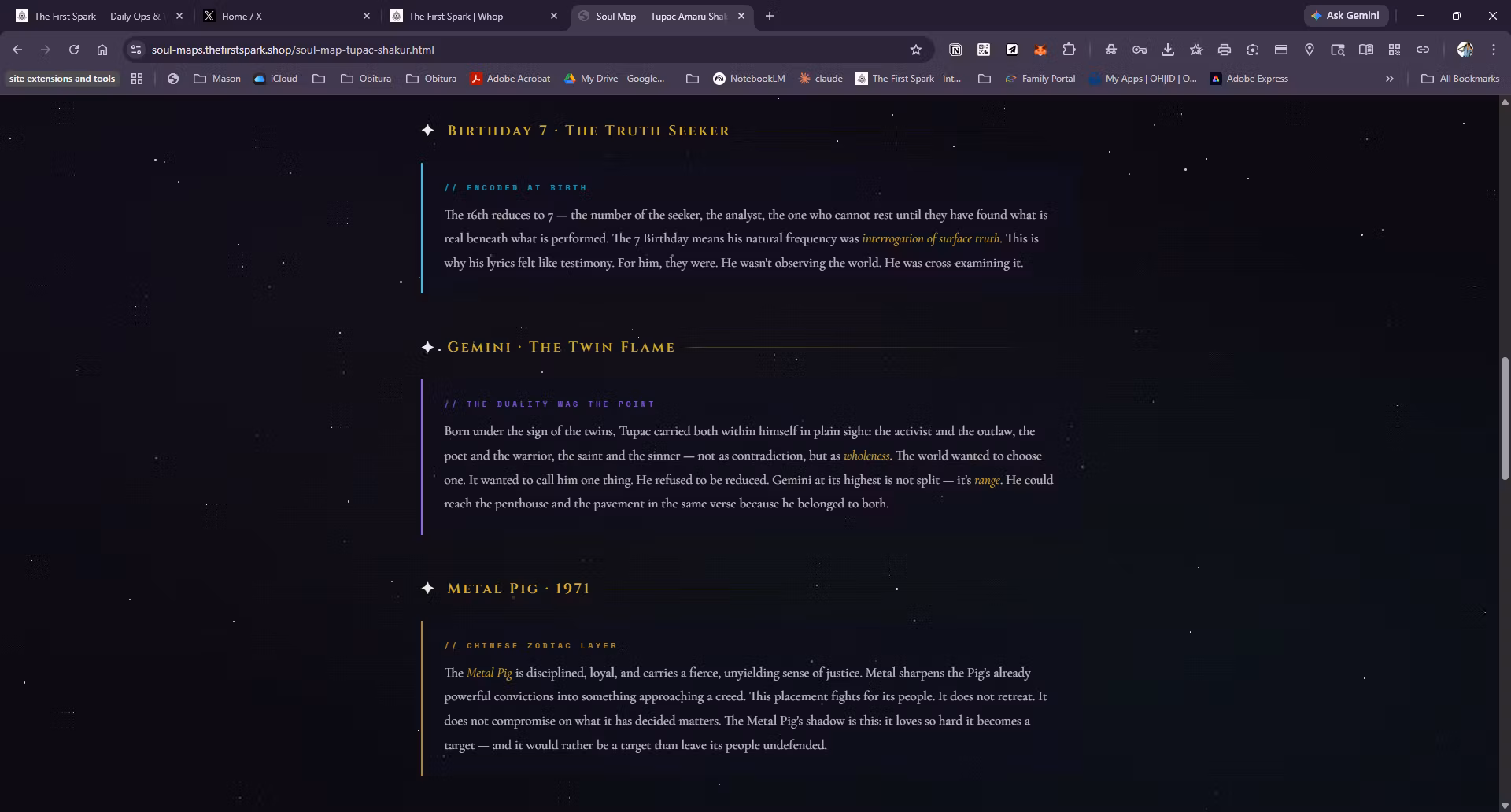Image resolution: width=1511 pixels, height=812 pixels.
Task: Click the chain link toolbar icon
Action: point(1423,50)
